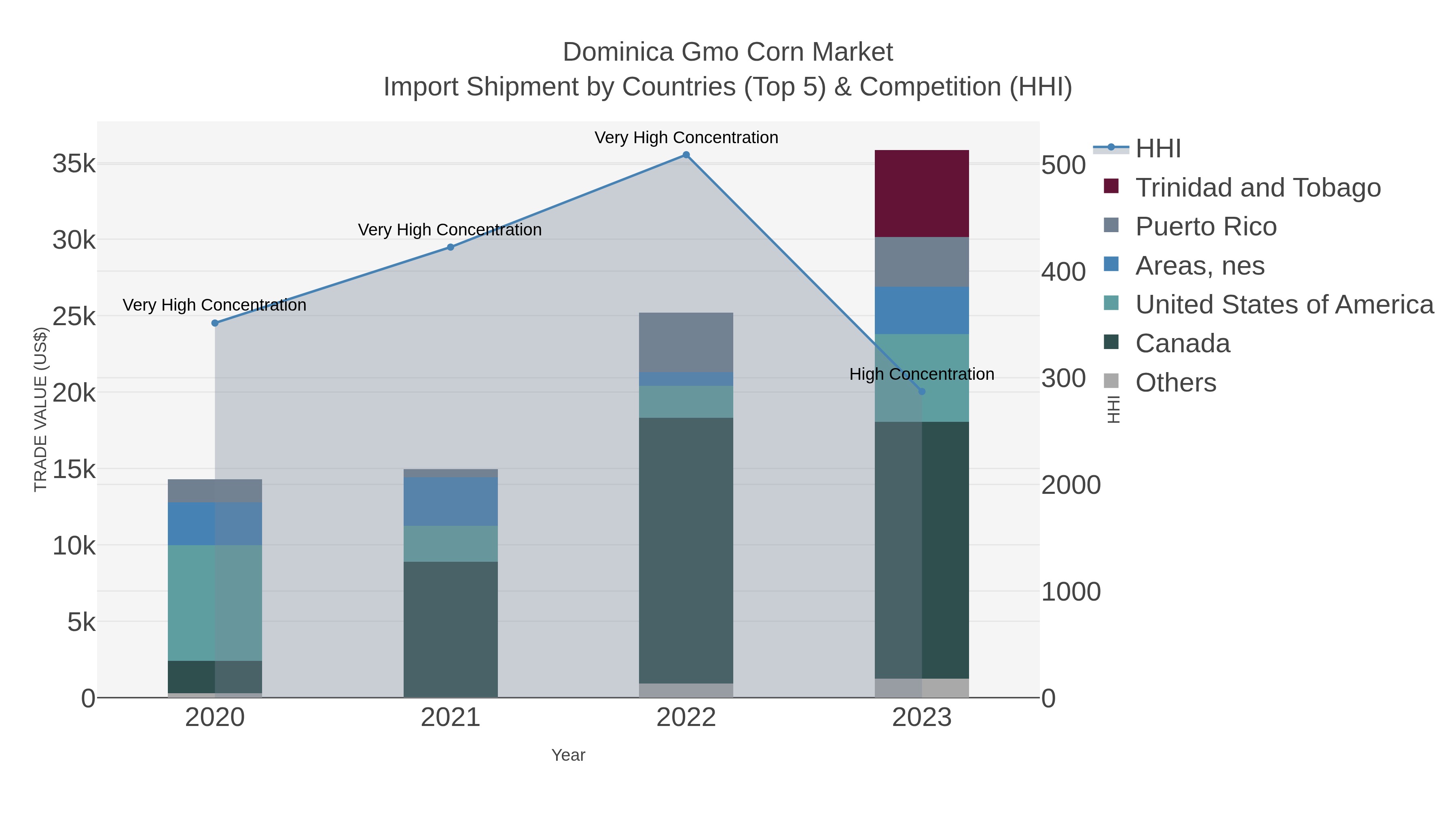Screen dimensions: 1456x819
Task: Click the 2022 x-axis label
Action: pos(686,718)
